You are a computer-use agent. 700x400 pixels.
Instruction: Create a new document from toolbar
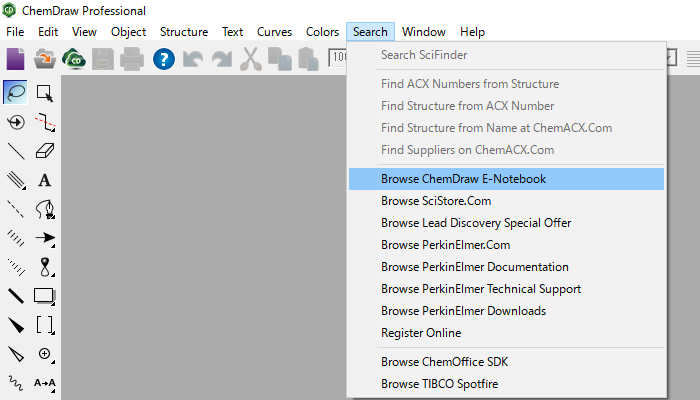[16, 60]
